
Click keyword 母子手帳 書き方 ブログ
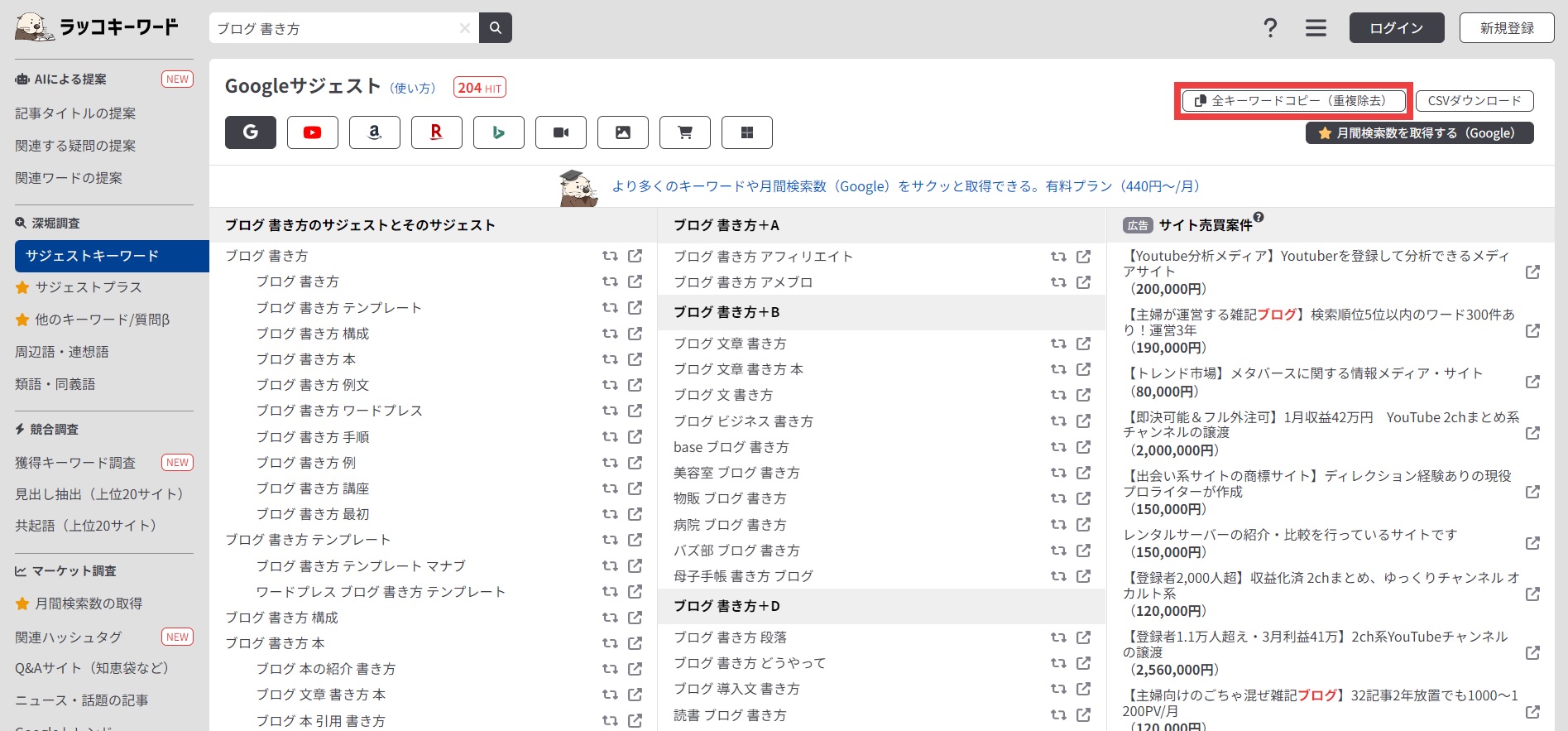click(743, 576)
